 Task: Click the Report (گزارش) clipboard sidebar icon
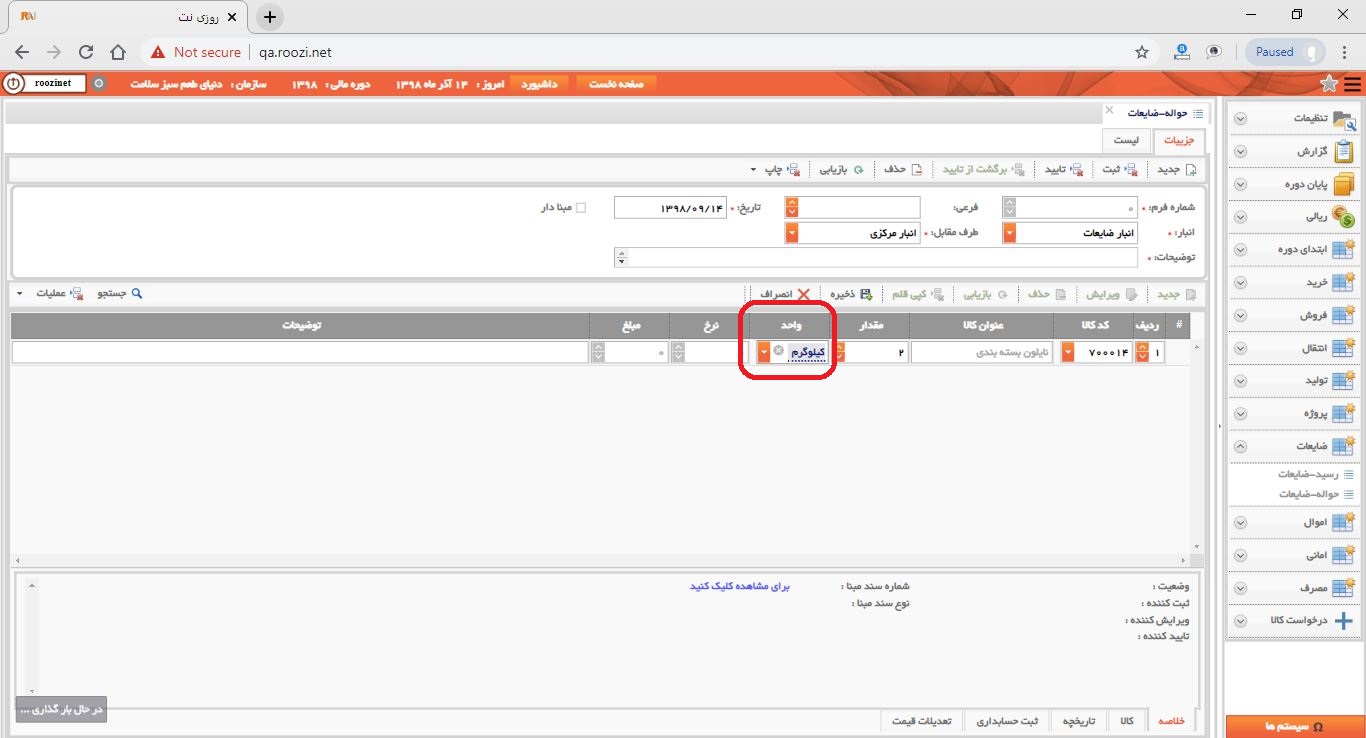tap(1344, 151)
